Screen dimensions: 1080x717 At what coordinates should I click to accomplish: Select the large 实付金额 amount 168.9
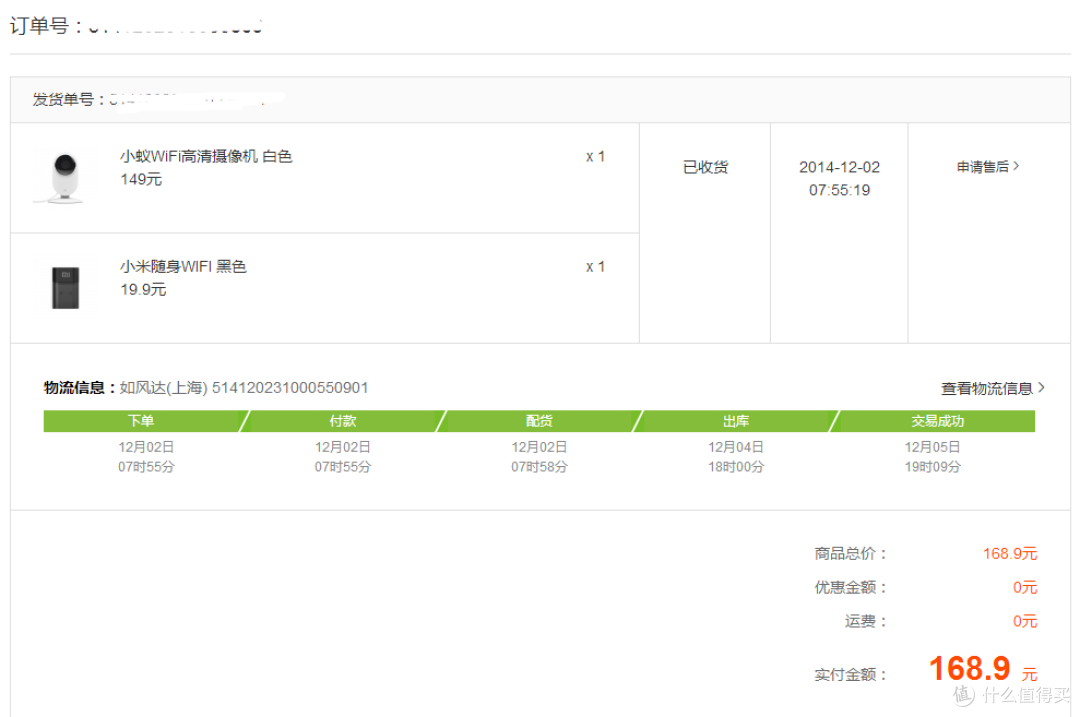[x=969, y=668]
